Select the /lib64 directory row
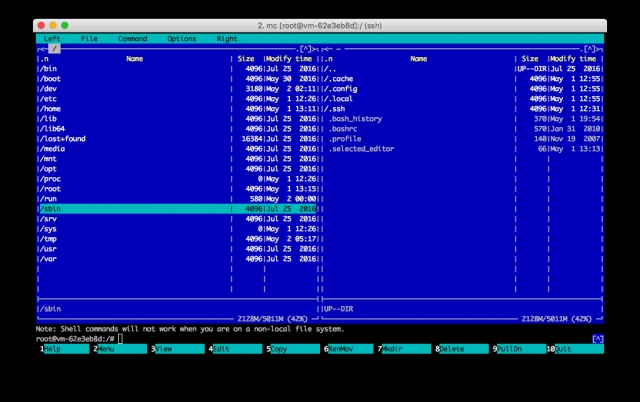 (x=178, y=129)
